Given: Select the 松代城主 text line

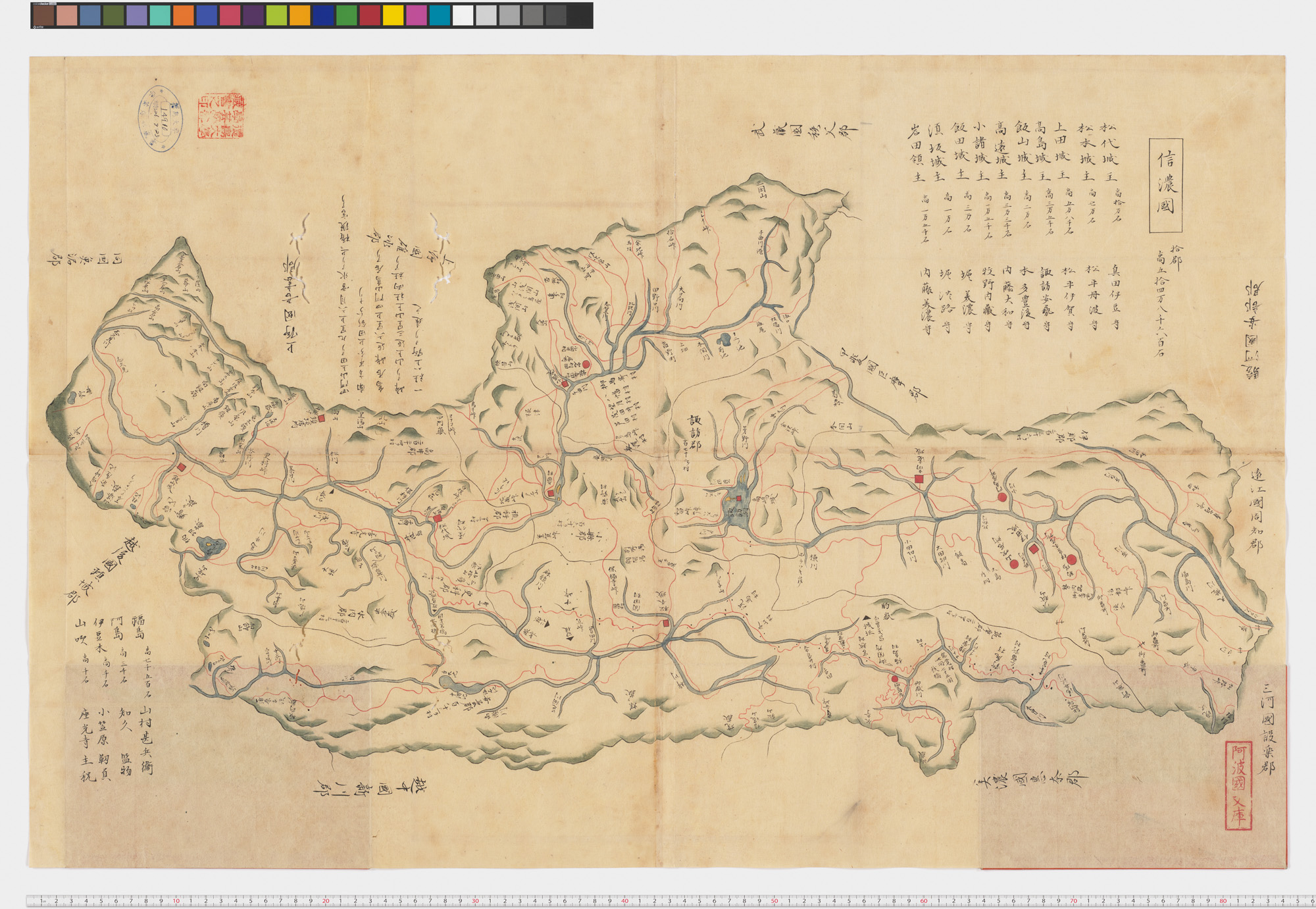Looking at the screenshot, I should [x=1109, y=151].
